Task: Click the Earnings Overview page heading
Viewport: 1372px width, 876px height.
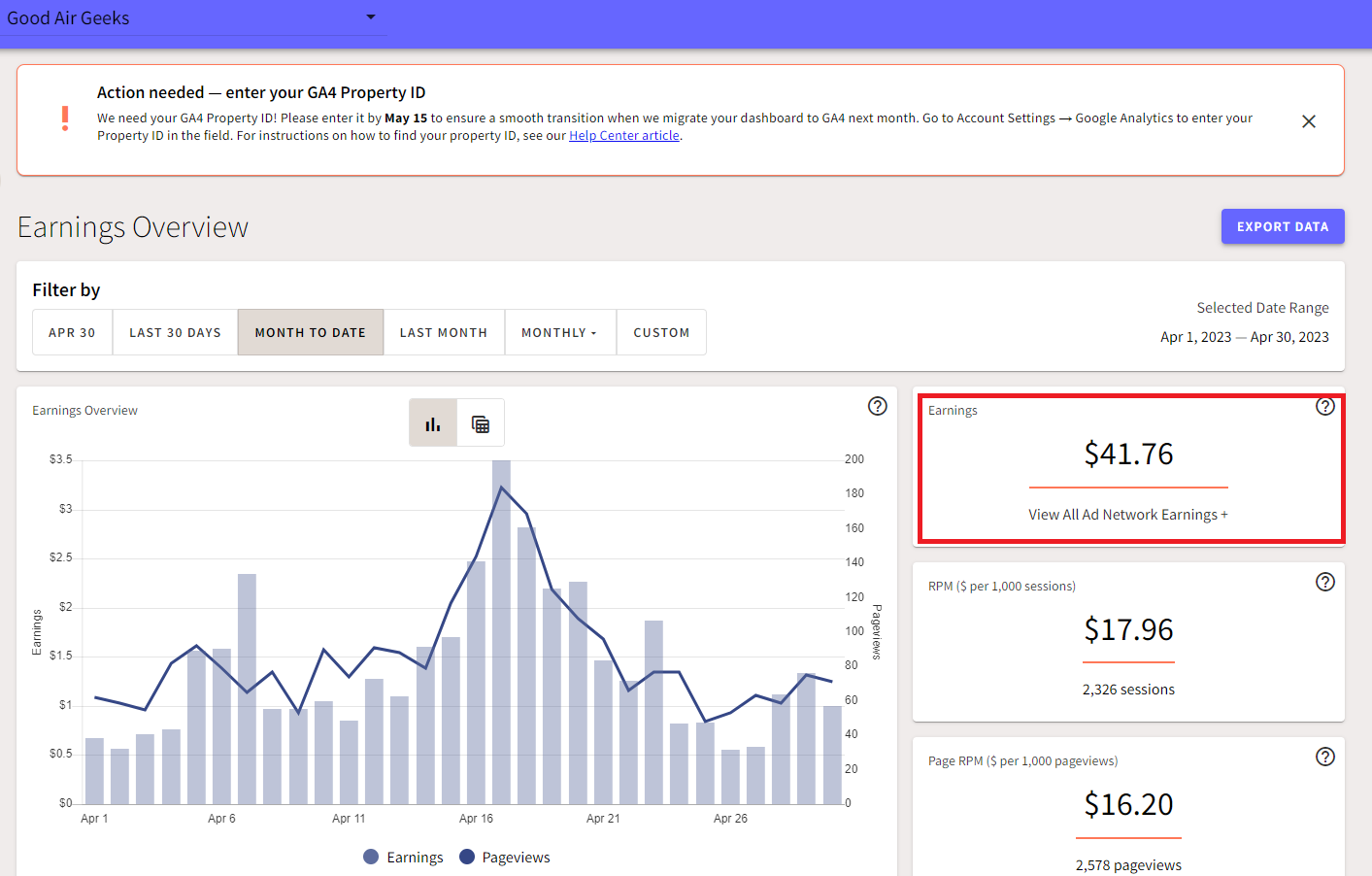Action: (133, 227)
